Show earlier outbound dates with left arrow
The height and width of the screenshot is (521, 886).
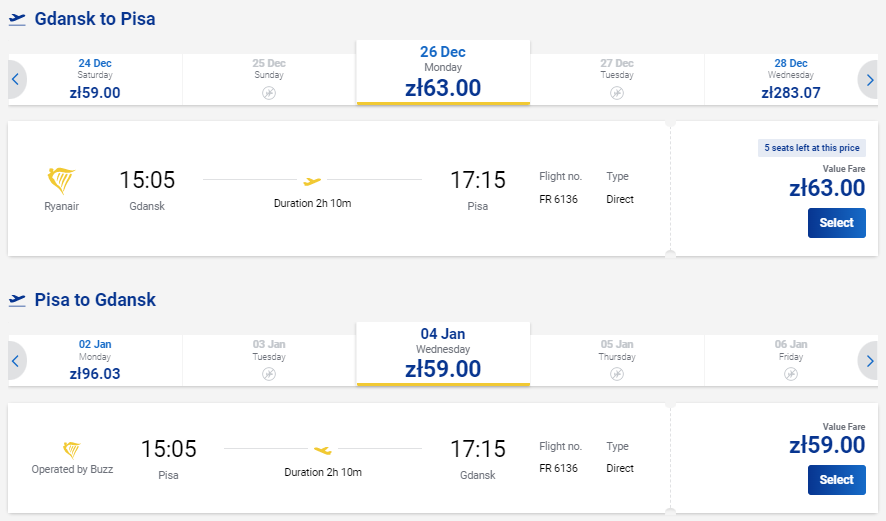16,79
